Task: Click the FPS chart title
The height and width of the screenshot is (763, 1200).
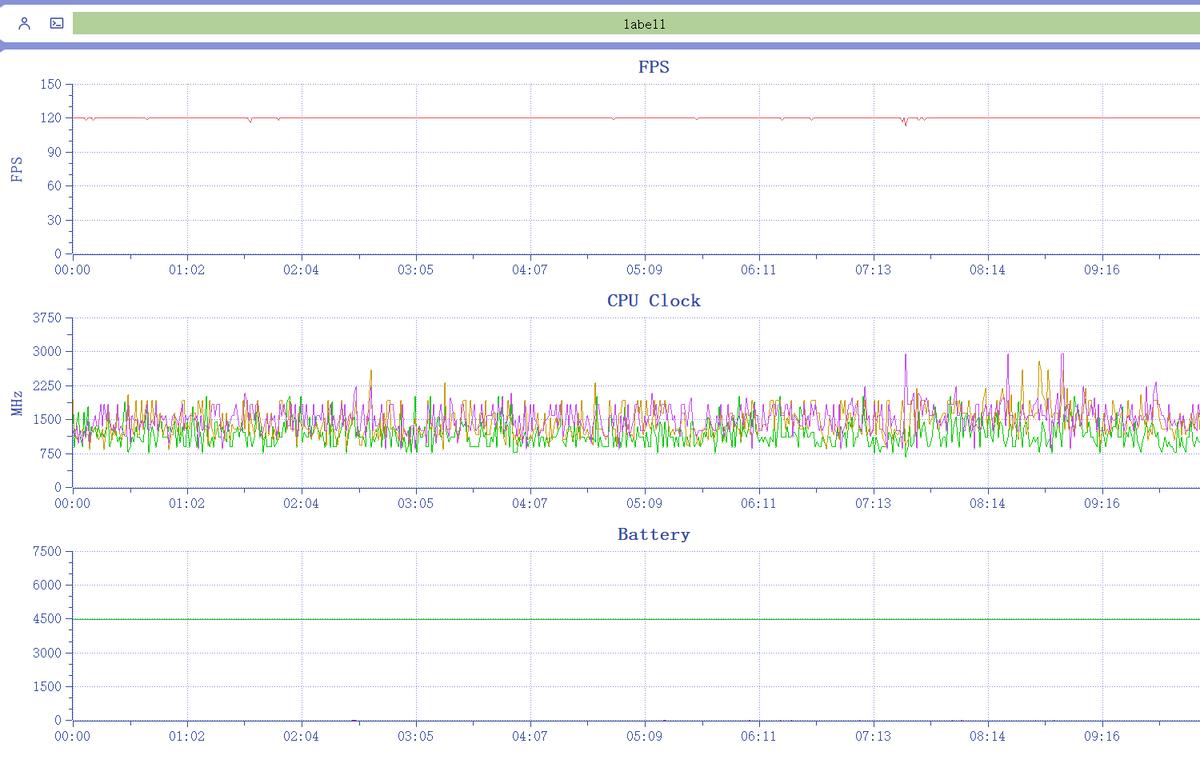Action: point(653,67)
